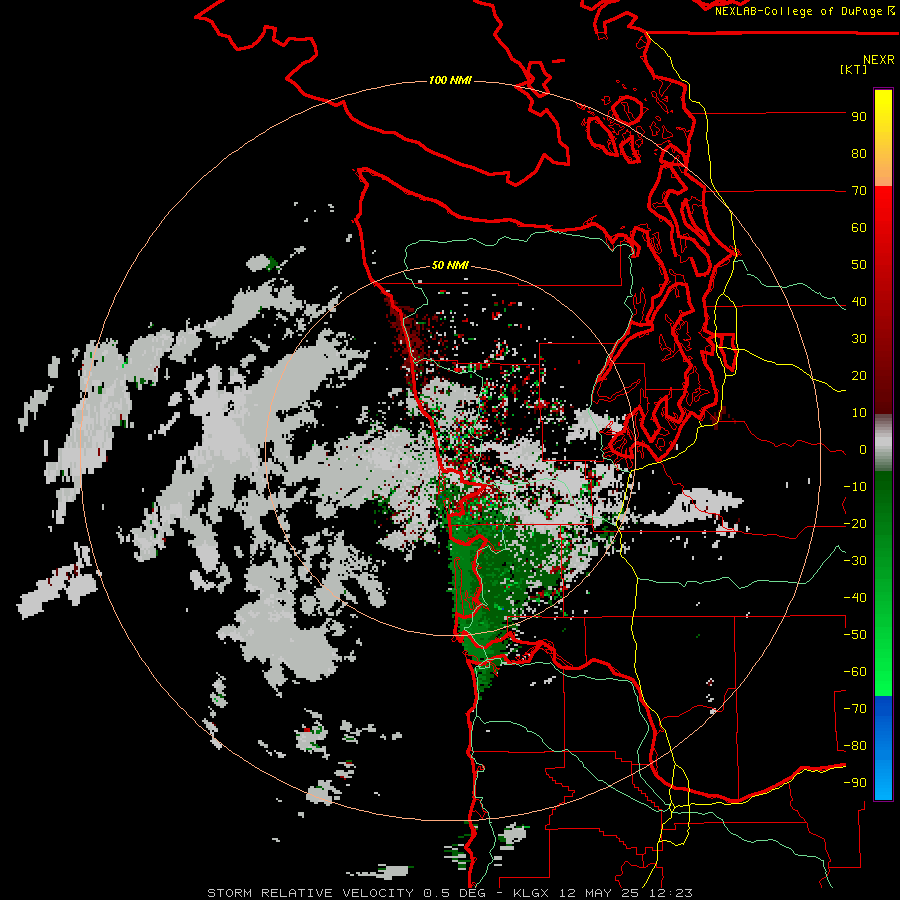Click the -70 label on velocity scale
Image resolution: width=900 pixels, height=900 pixels.
click(x=855, y=709)
